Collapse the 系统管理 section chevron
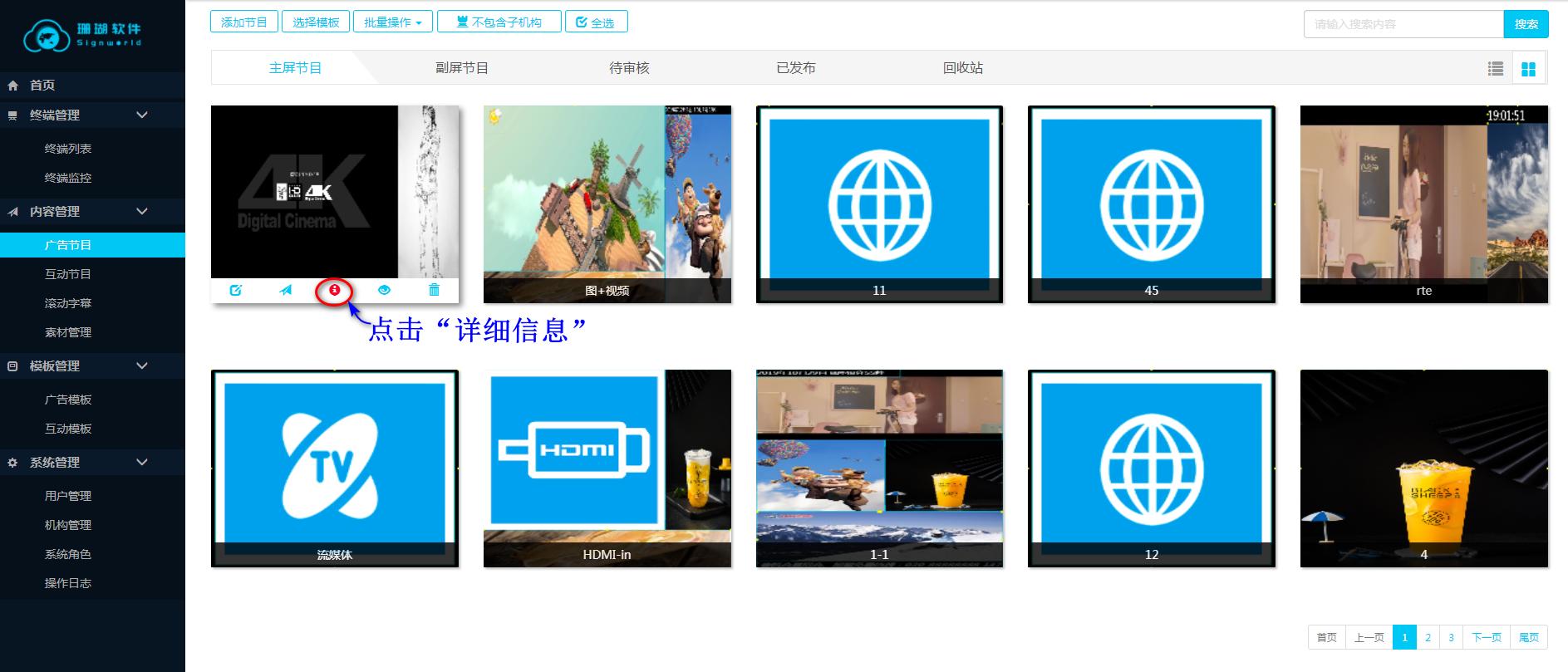 pos(142,463)
